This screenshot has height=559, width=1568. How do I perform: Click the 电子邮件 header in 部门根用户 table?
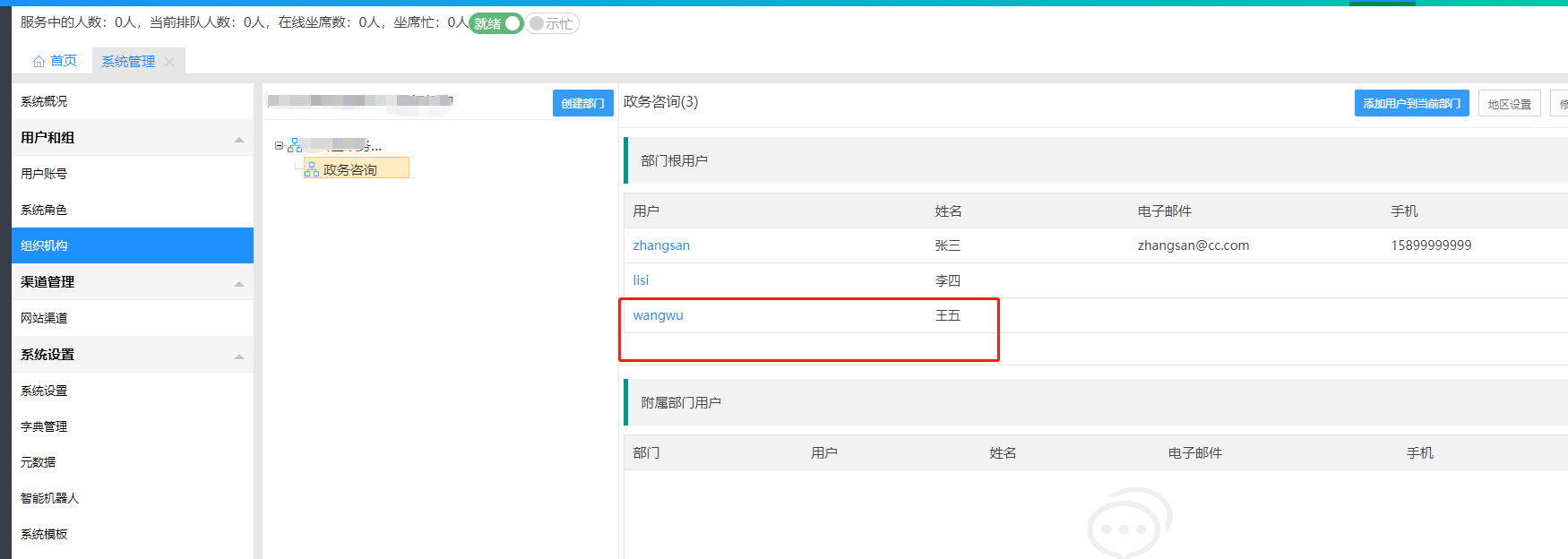(1165, 211)
